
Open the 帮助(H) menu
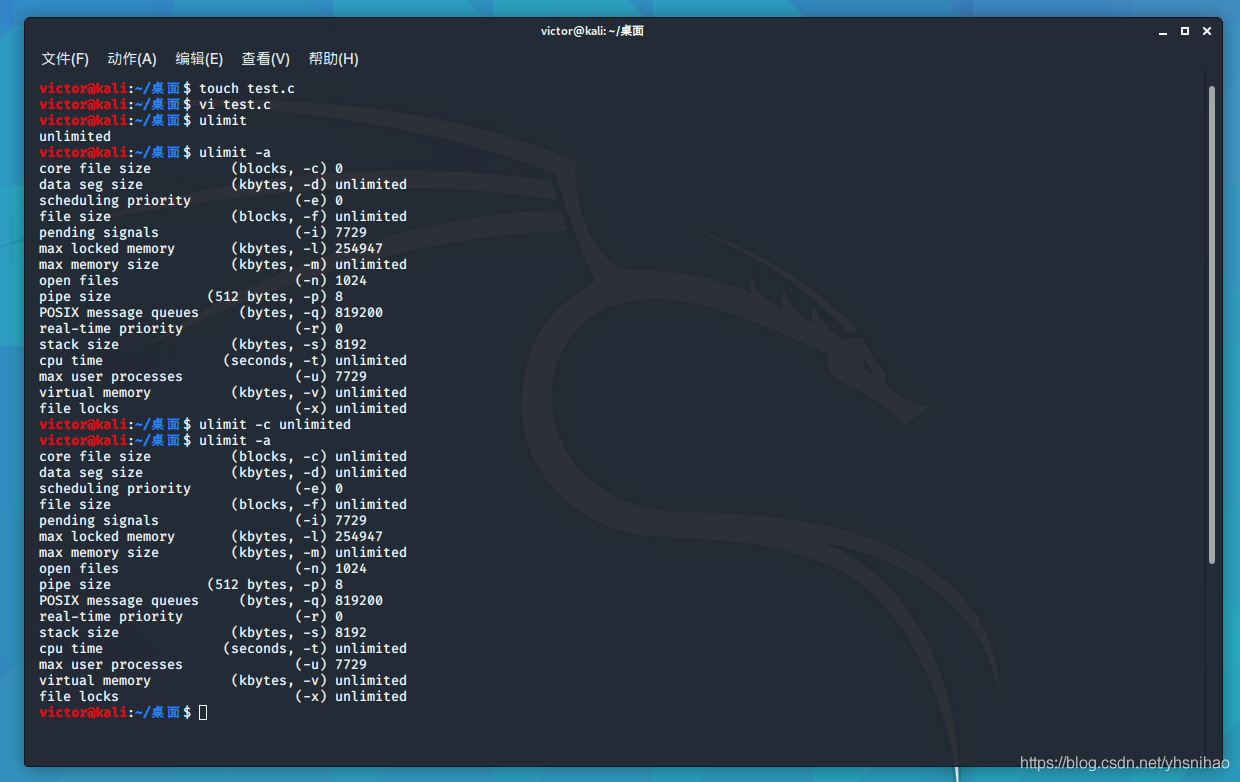click(333, 59)
